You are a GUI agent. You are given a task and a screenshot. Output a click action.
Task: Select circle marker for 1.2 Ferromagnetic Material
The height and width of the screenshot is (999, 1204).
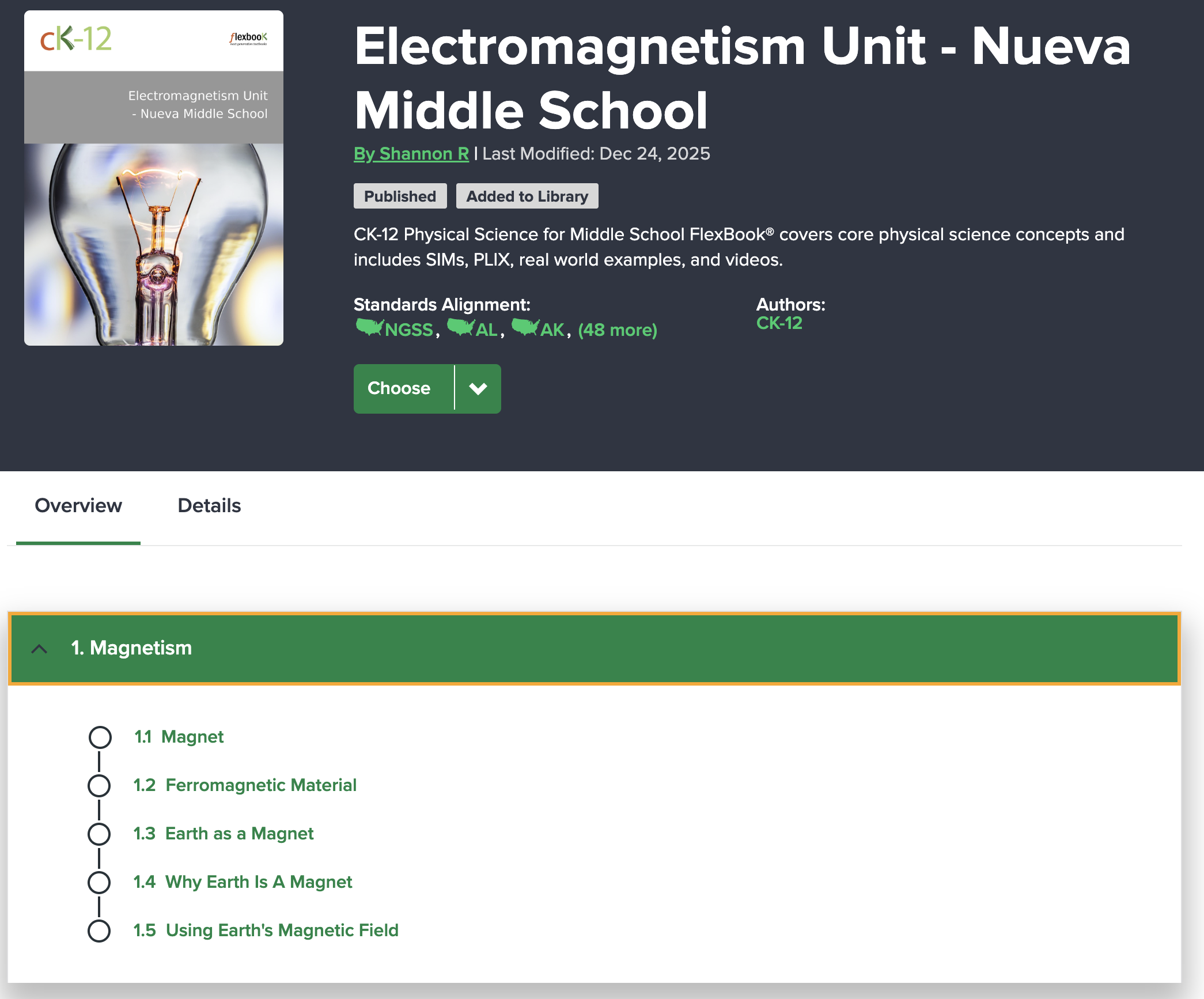[99, 785]
